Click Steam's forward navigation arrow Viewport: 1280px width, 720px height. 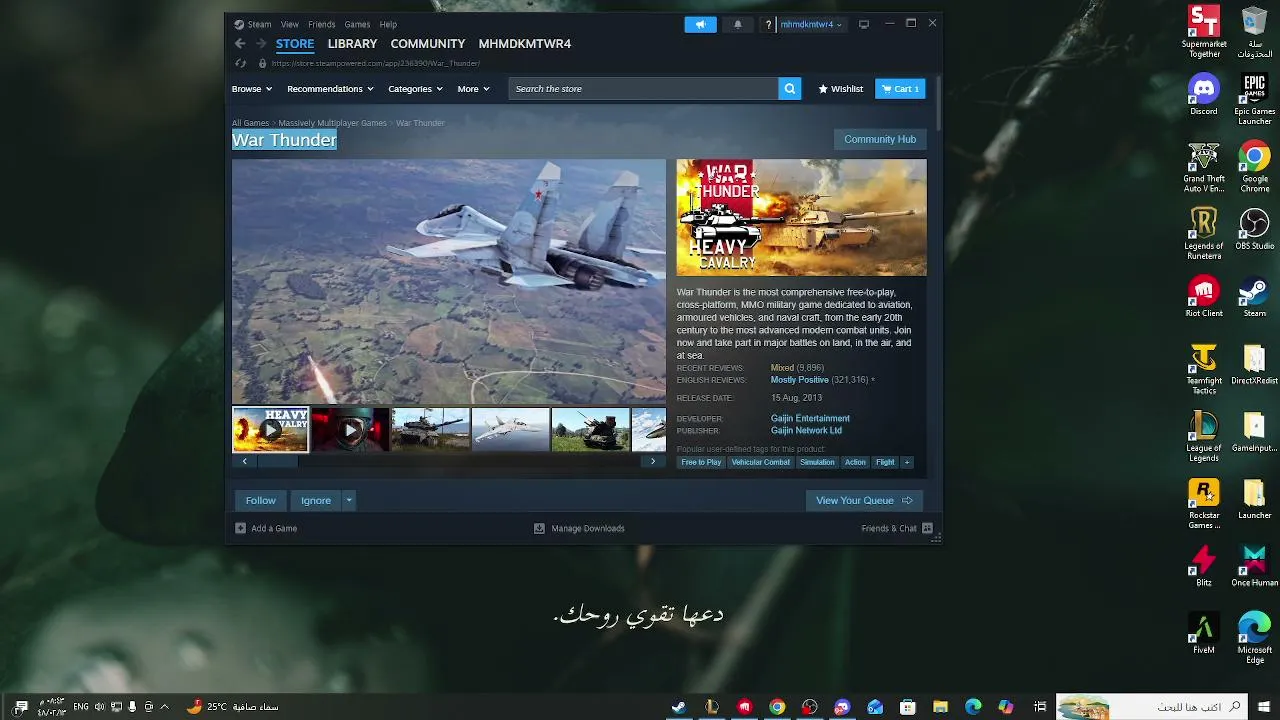click(261, 44)
